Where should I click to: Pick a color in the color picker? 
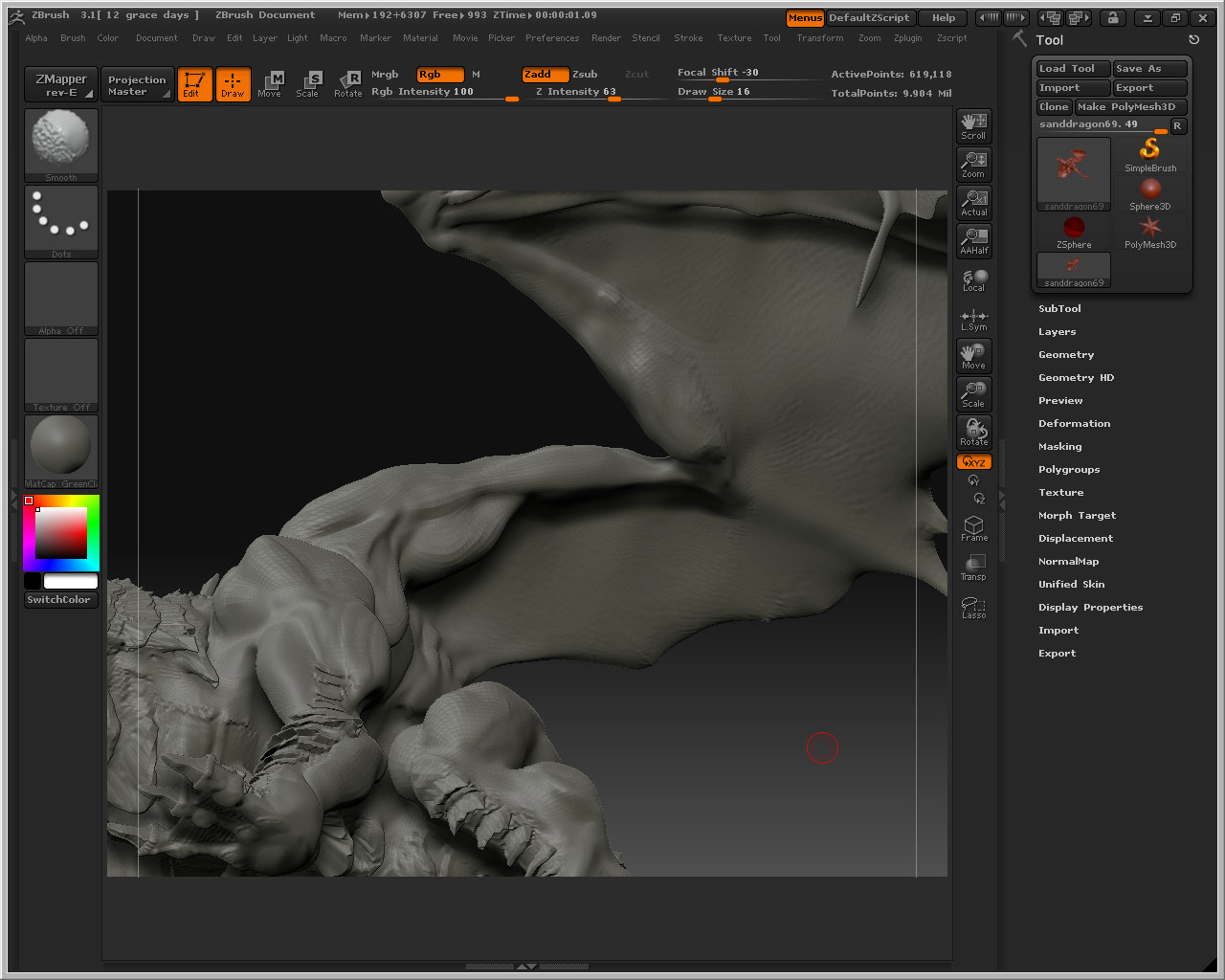[x=61, y=533]
